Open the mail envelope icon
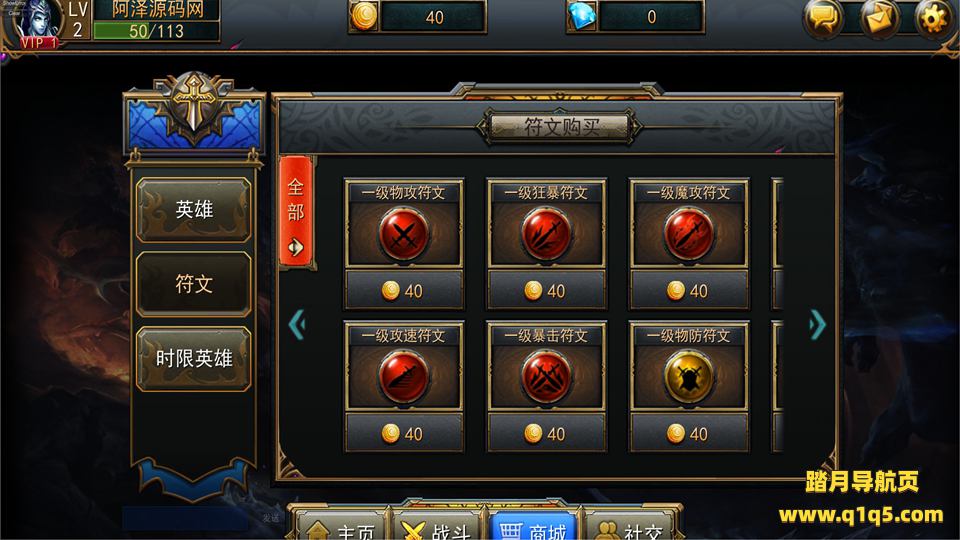Viewport: 960px width, 540px height. pos(879,18)
